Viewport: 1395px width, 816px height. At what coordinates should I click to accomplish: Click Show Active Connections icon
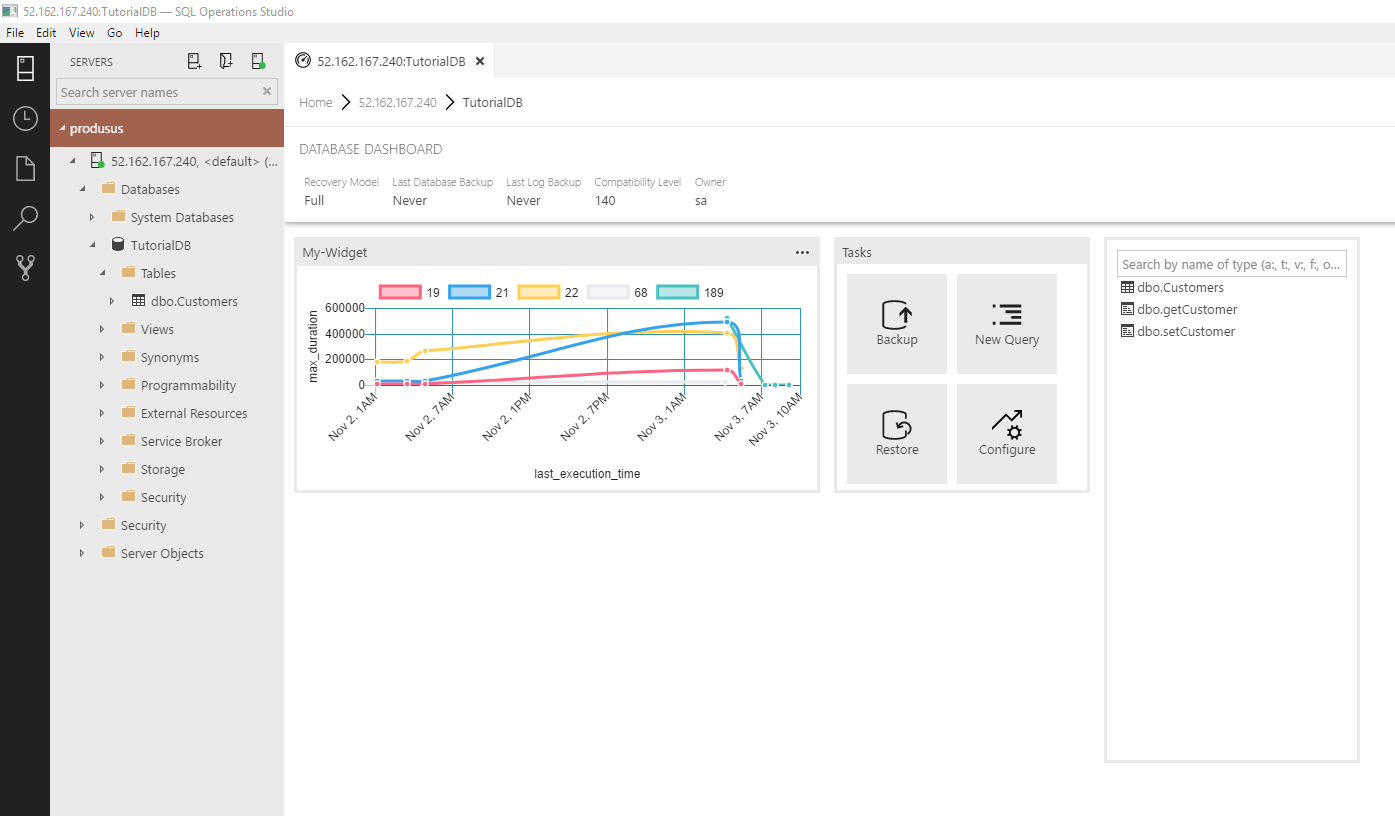point(258,62)
